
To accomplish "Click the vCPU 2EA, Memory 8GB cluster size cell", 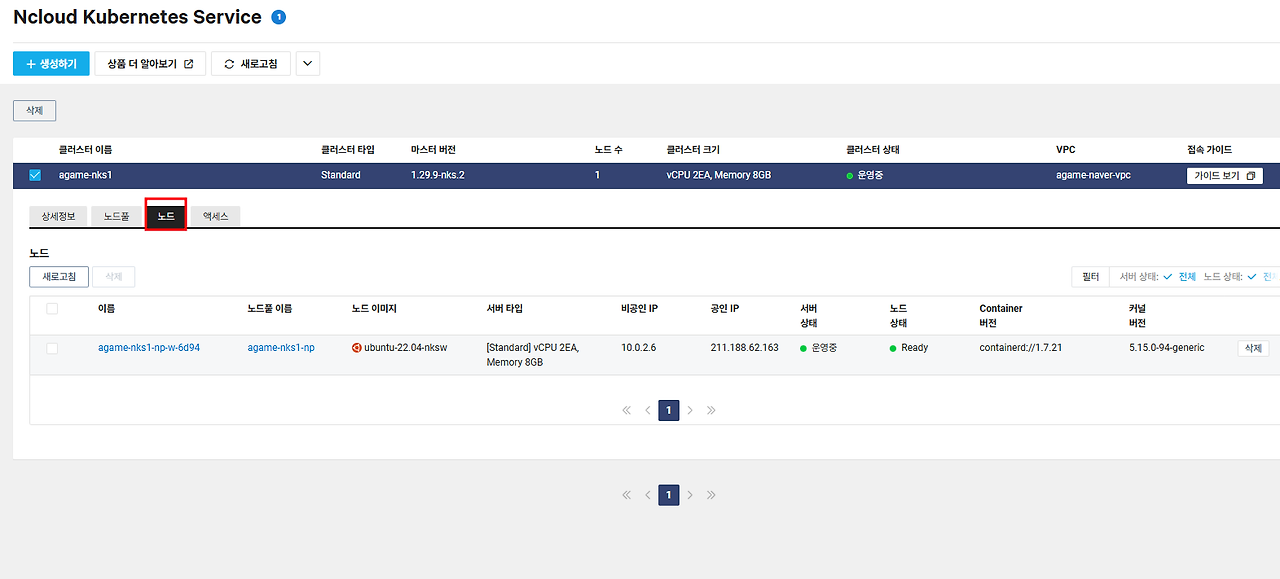I will coord(719,175).
